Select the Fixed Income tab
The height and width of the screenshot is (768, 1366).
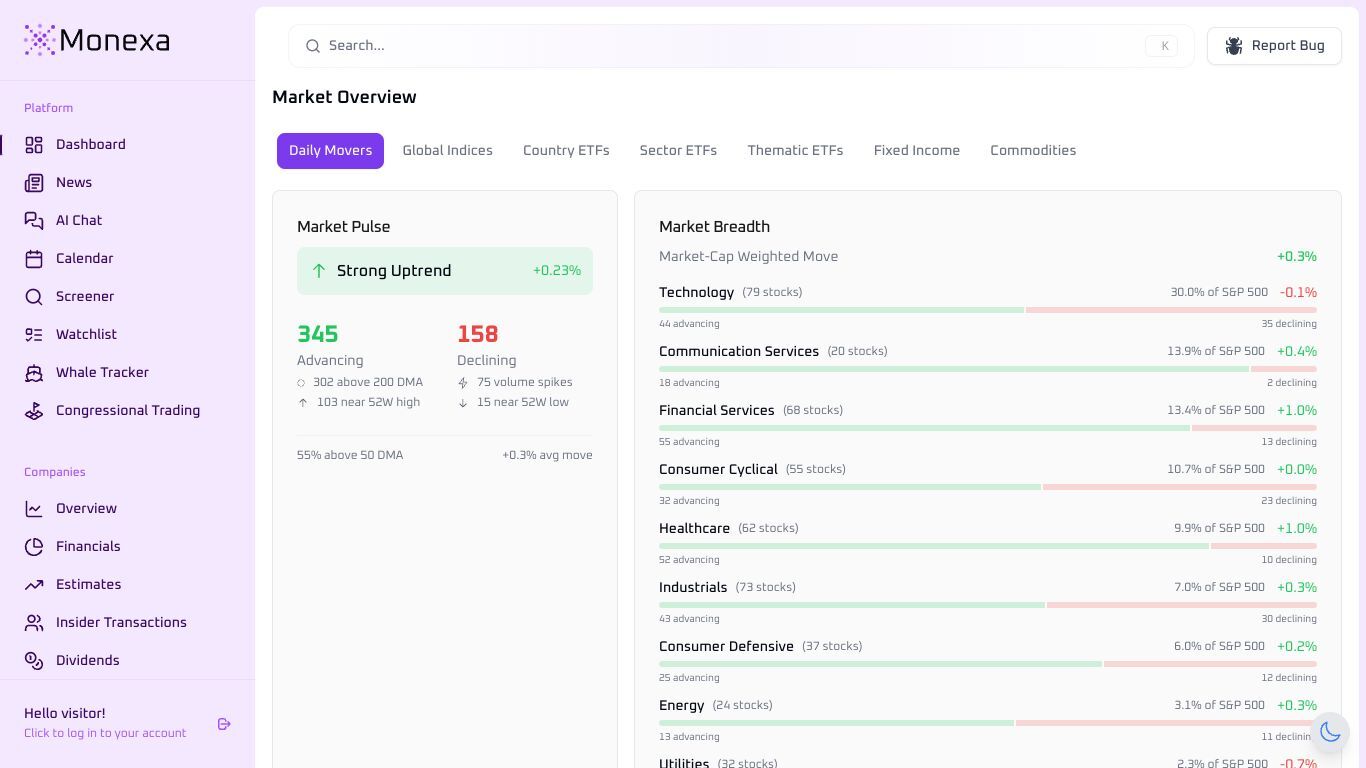(916, 151)
